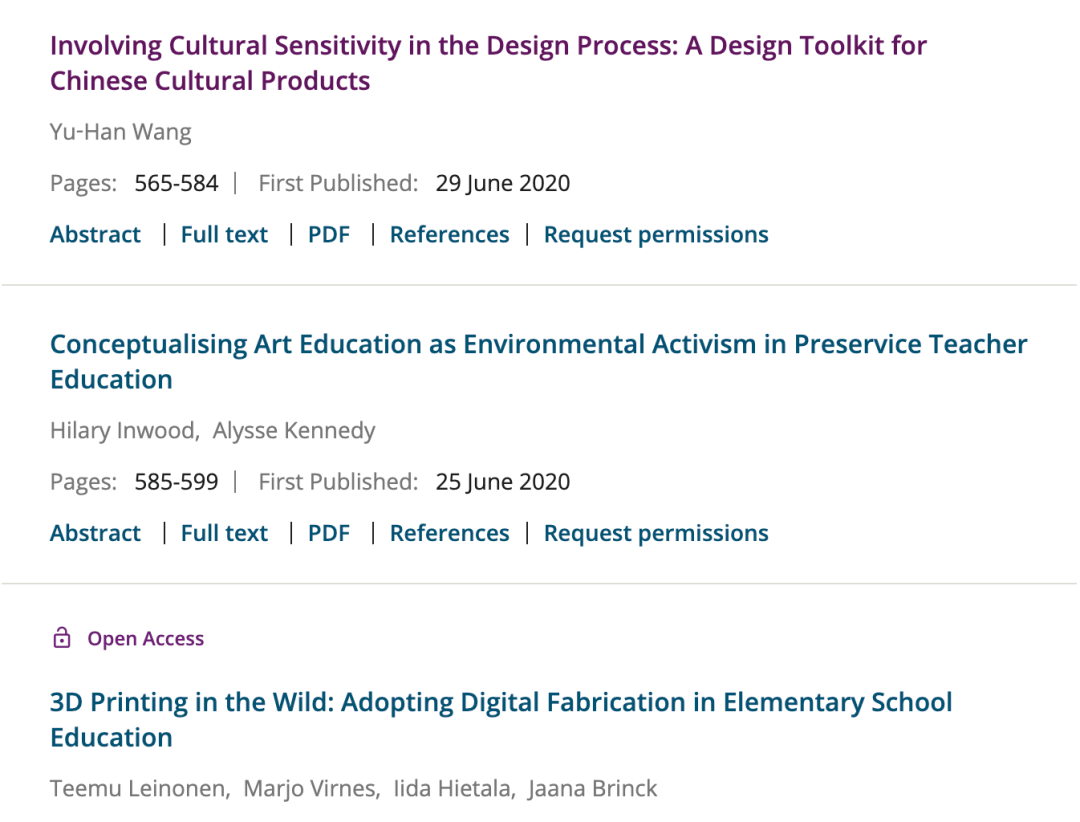Open Conceptualising Art Education article title
This screenshot has height=822, width=1080.
pos(539,362)
